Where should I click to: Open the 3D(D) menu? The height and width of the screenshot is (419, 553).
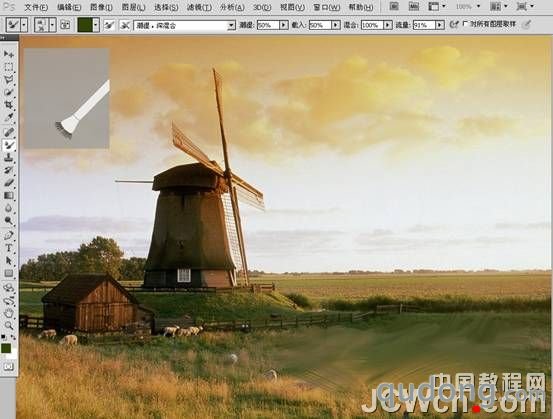tap(262, 7)
